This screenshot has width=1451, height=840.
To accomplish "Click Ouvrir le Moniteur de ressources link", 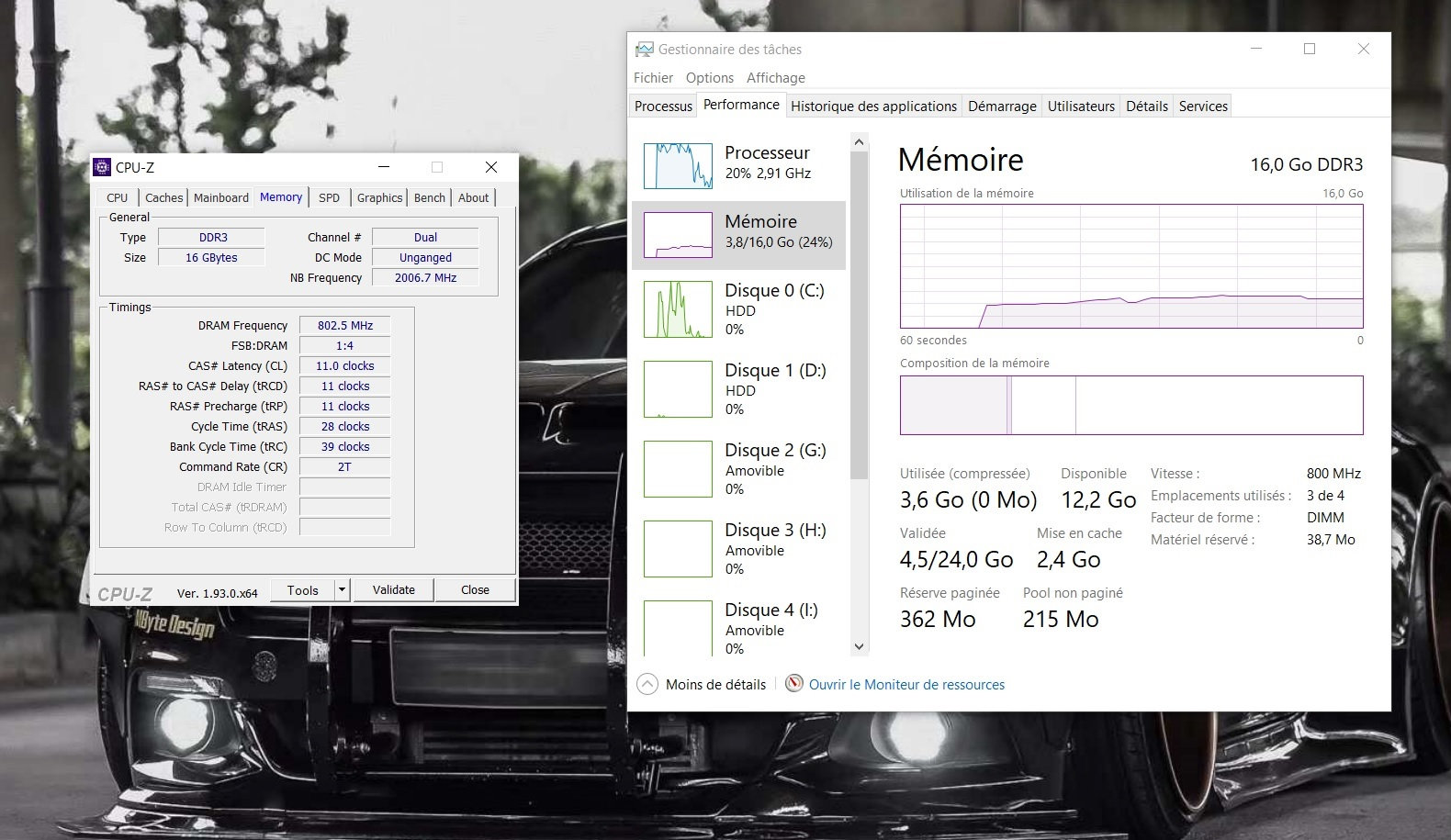I will point(906,684).
